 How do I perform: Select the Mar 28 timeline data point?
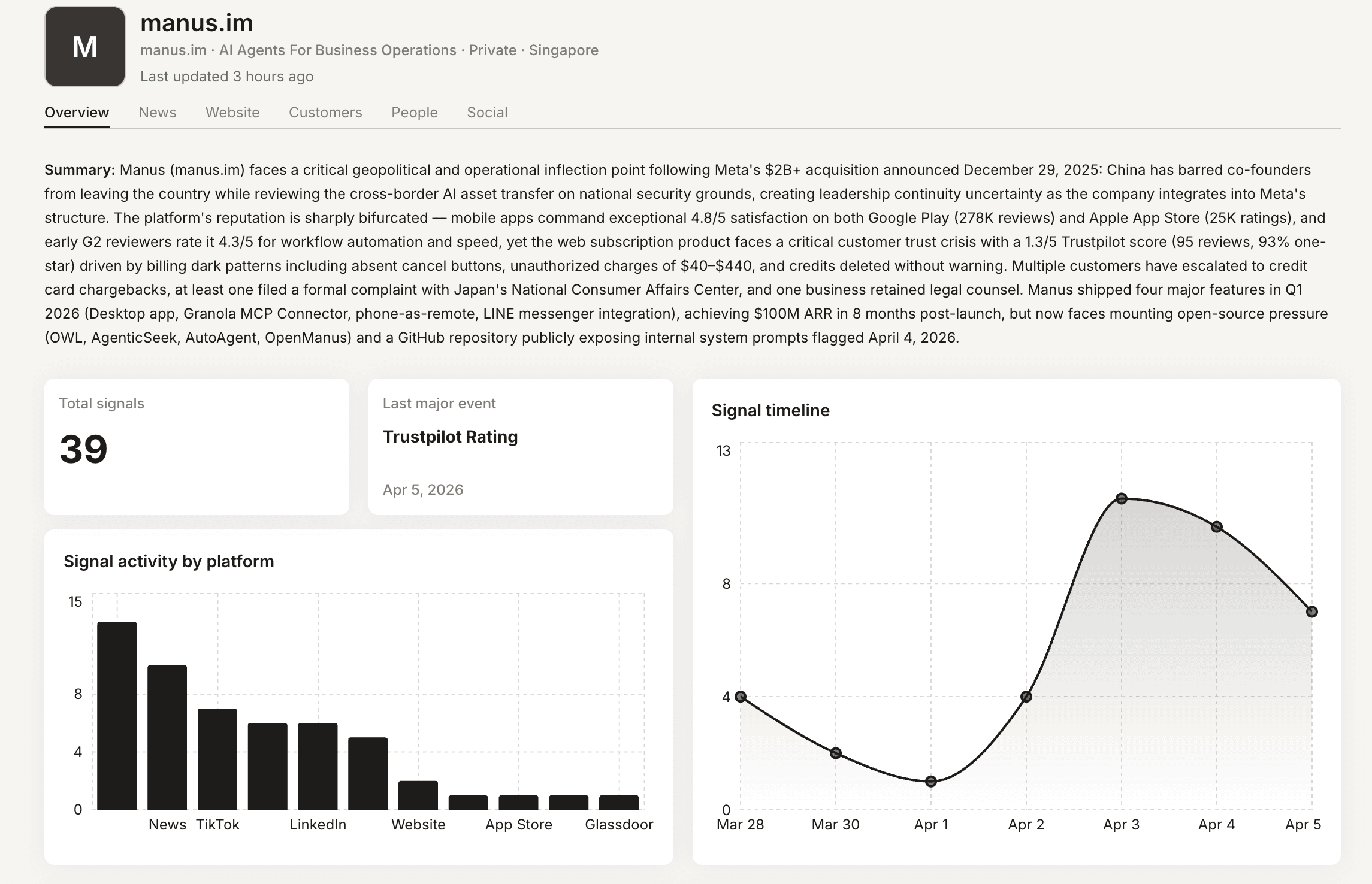[x=741, y=697]
